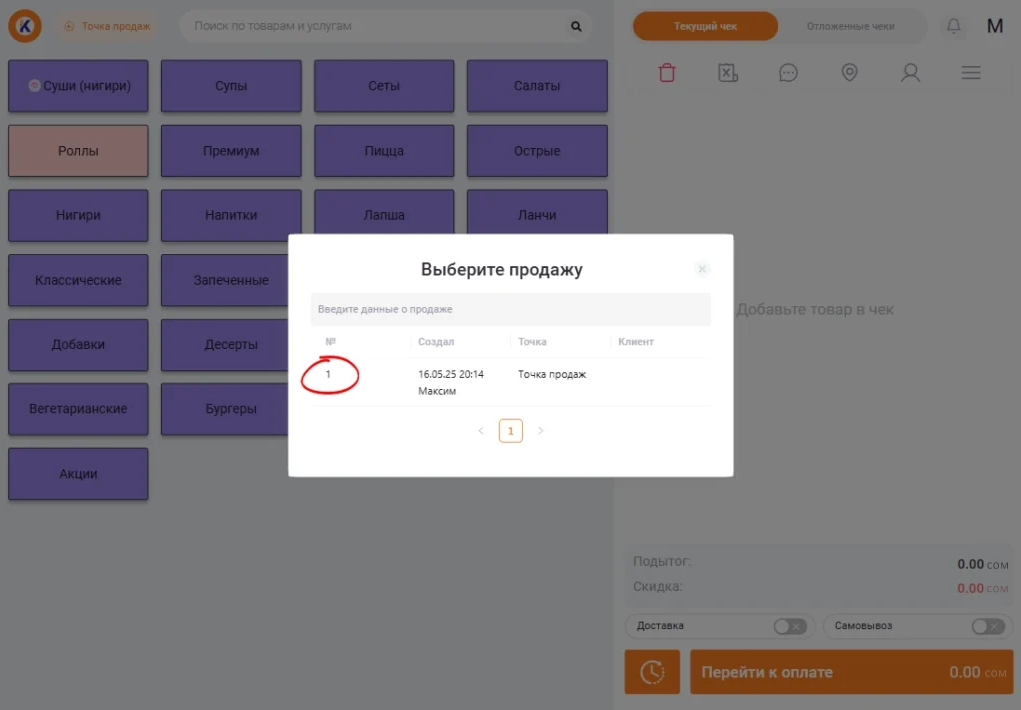This screenshot has width=1021, height=710.
Task: Click the red trash icon to clear the receipt
Action: pyautogui.click(x=667, y=73)
